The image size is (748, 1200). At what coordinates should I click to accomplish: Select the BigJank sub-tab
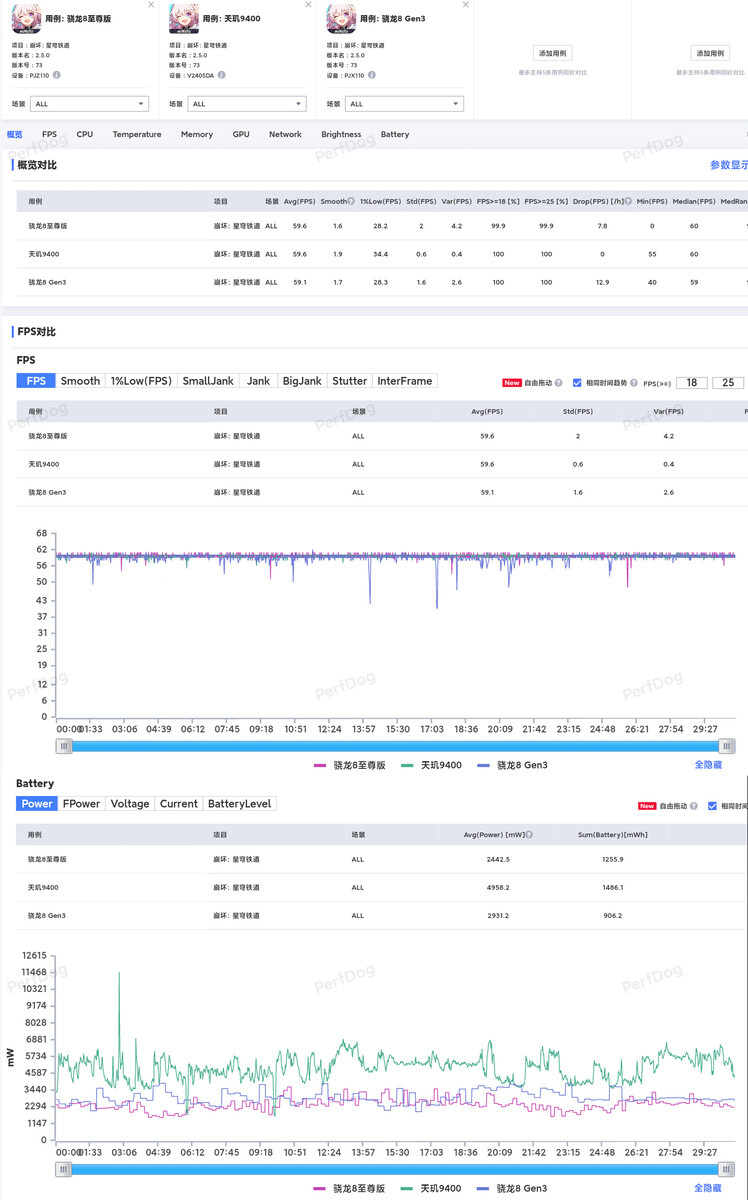(x=302, y=381)
